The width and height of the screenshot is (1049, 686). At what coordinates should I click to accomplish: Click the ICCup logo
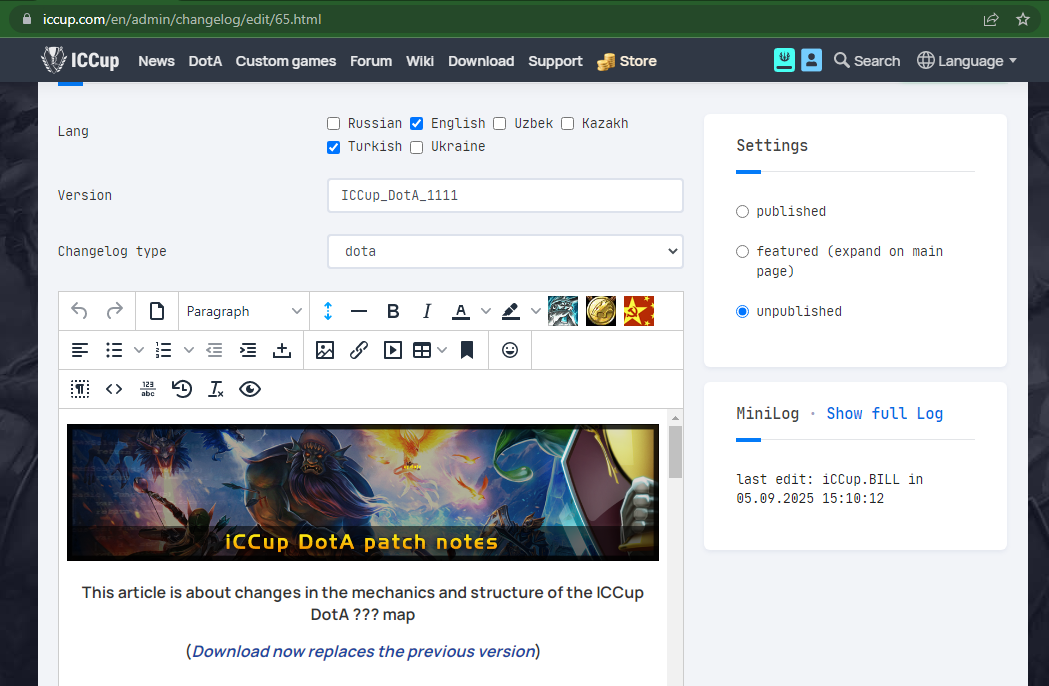pyautogui.click(x=80, y=60)
